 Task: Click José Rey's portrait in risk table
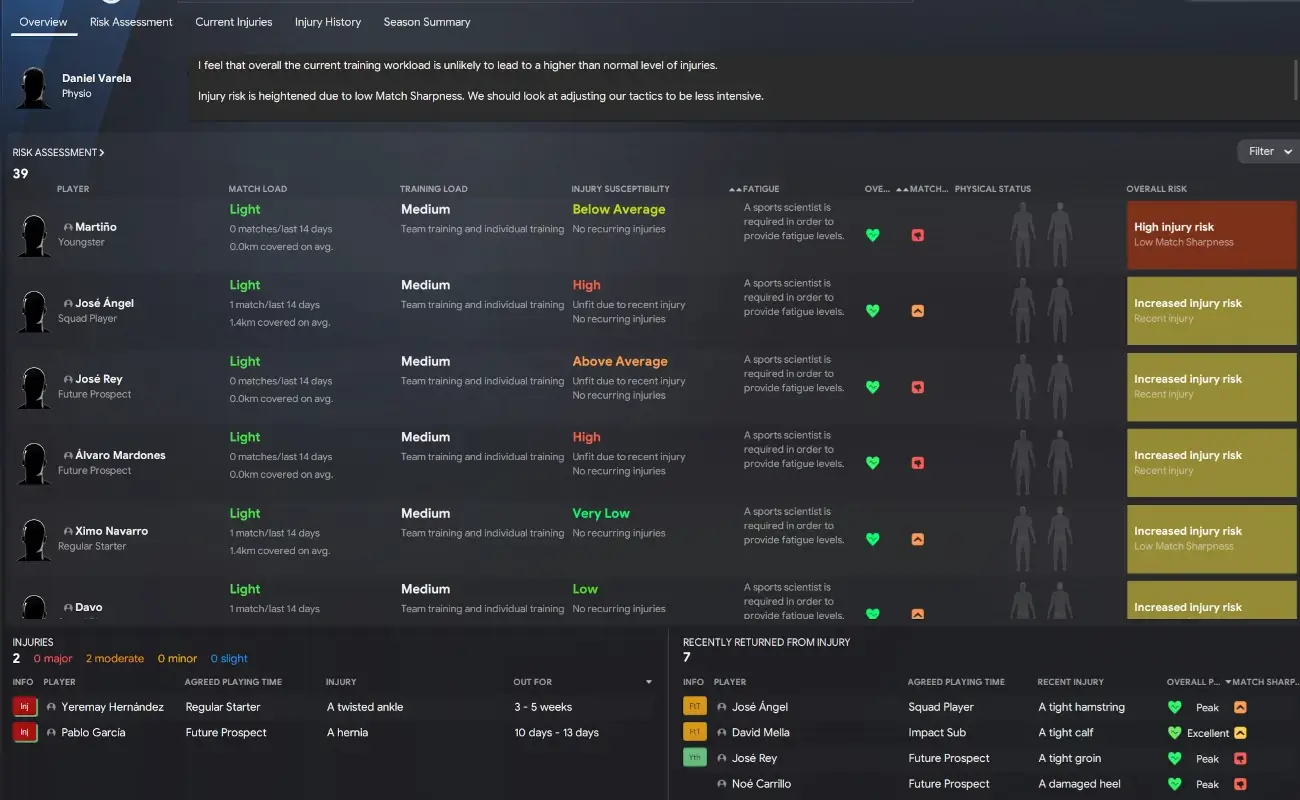(34, 388)
